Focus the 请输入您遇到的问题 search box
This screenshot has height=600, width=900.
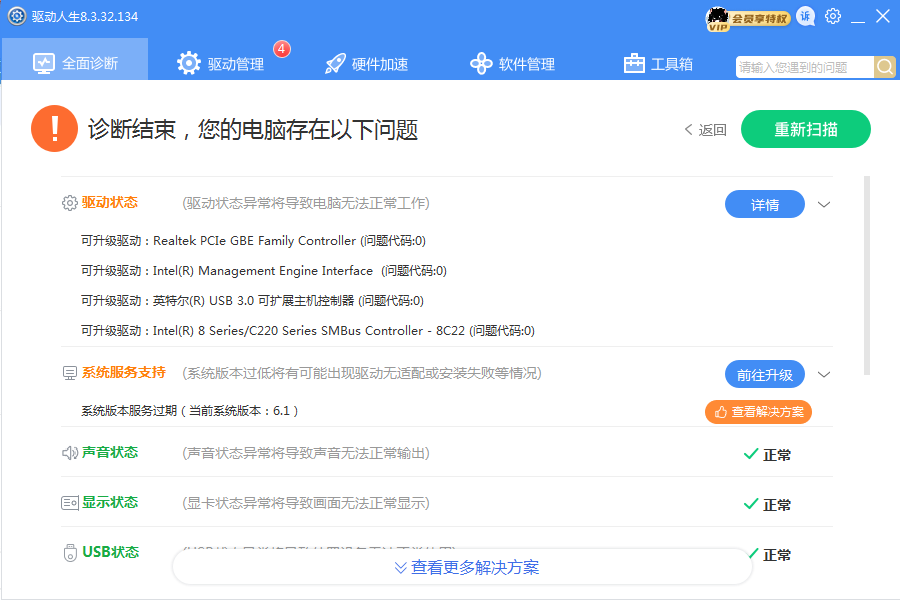click(804, 67)
